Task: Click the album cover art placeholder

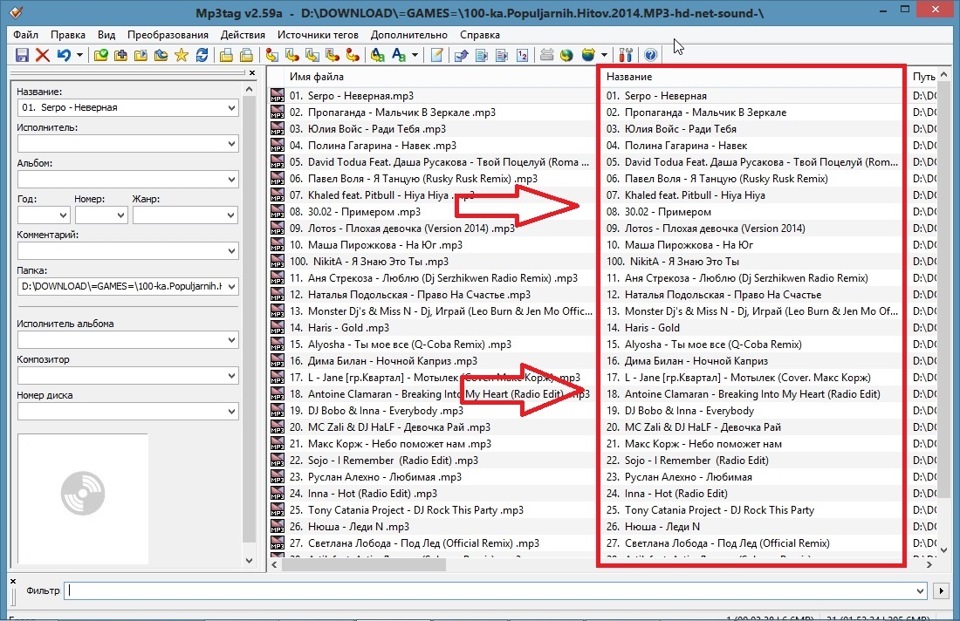Action: pyautogui.click(x=83, y=499)
